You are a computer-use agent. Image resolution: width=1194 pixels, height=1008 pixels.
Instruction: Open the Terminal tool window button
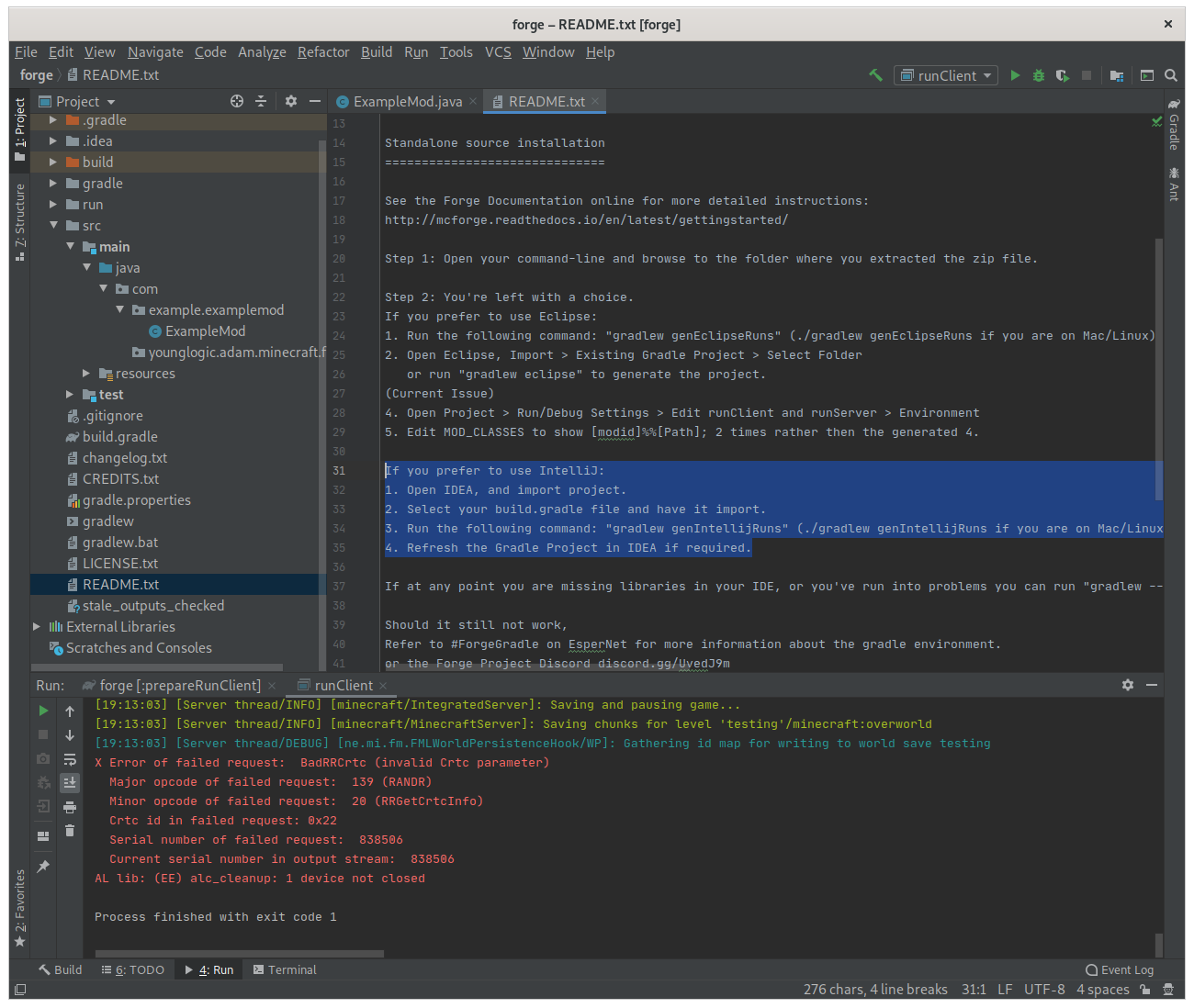[x=285, y=969]
